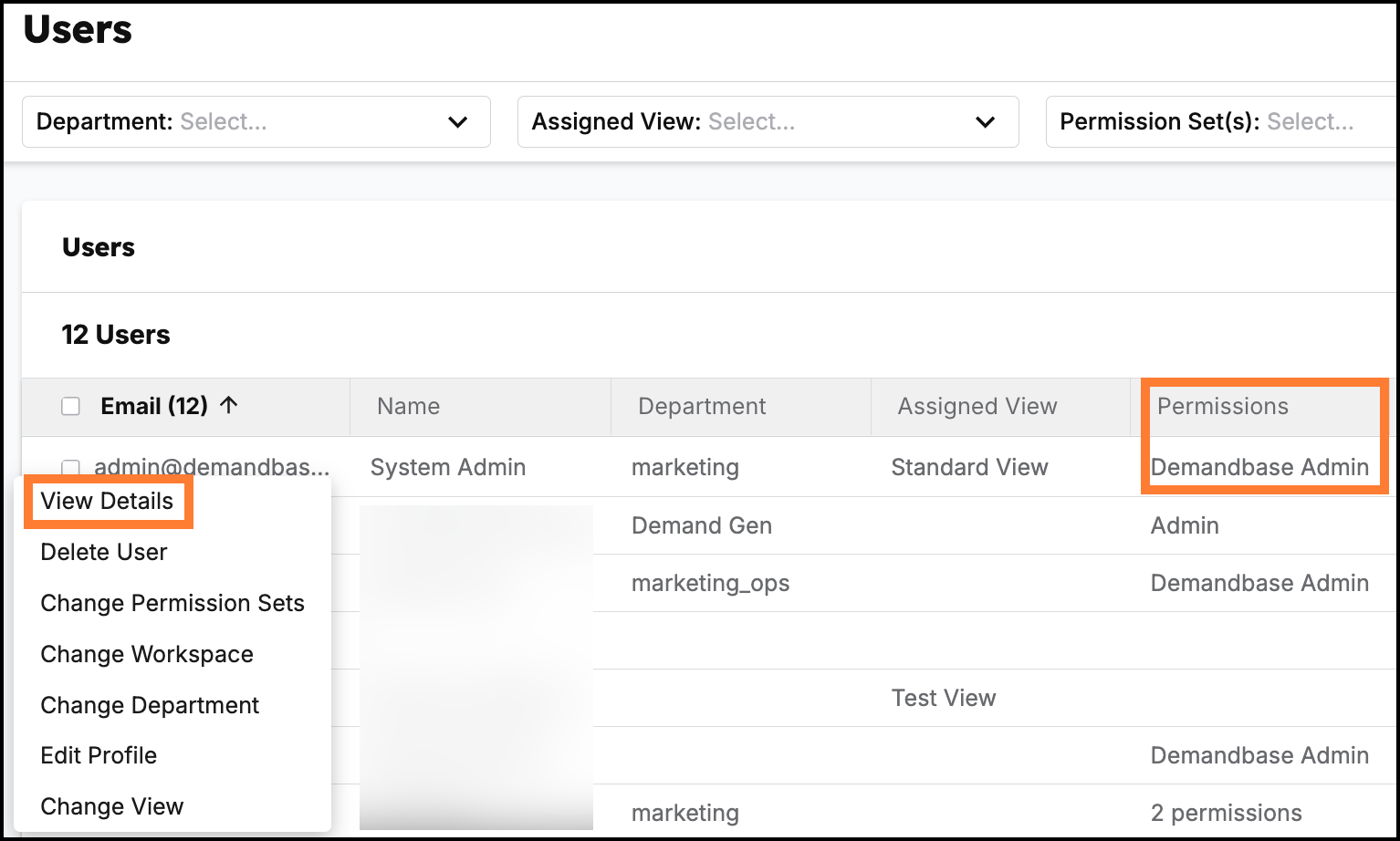Choose Change Department menu option
Image resolution: width=1400 pixels, height=841 pixels.
(x=150, y=705)
